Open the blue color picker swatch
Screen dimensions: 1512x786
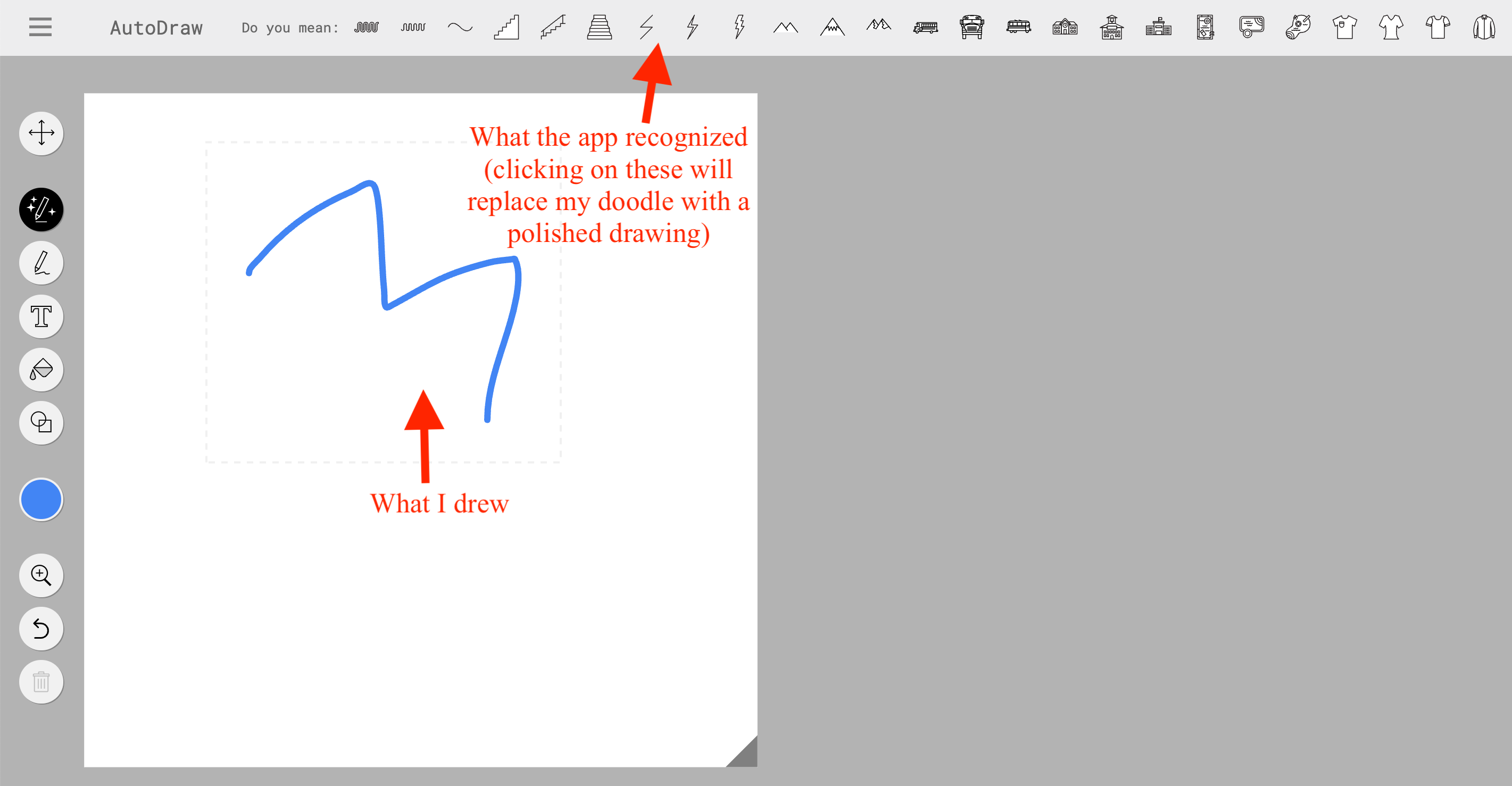[x=41, y=499]
